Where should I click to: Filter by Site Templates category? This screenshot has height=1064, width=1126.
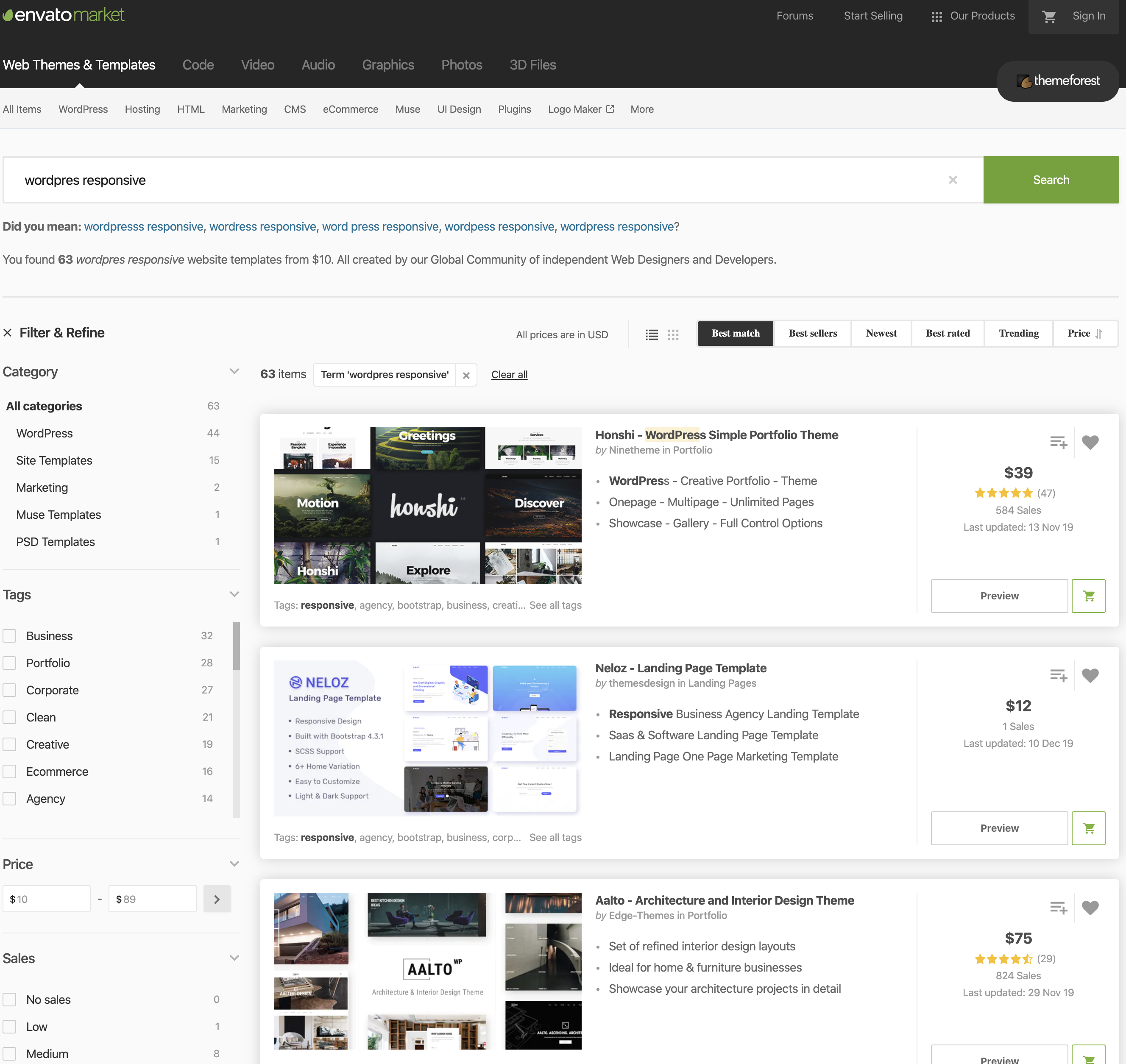[54, 460]
